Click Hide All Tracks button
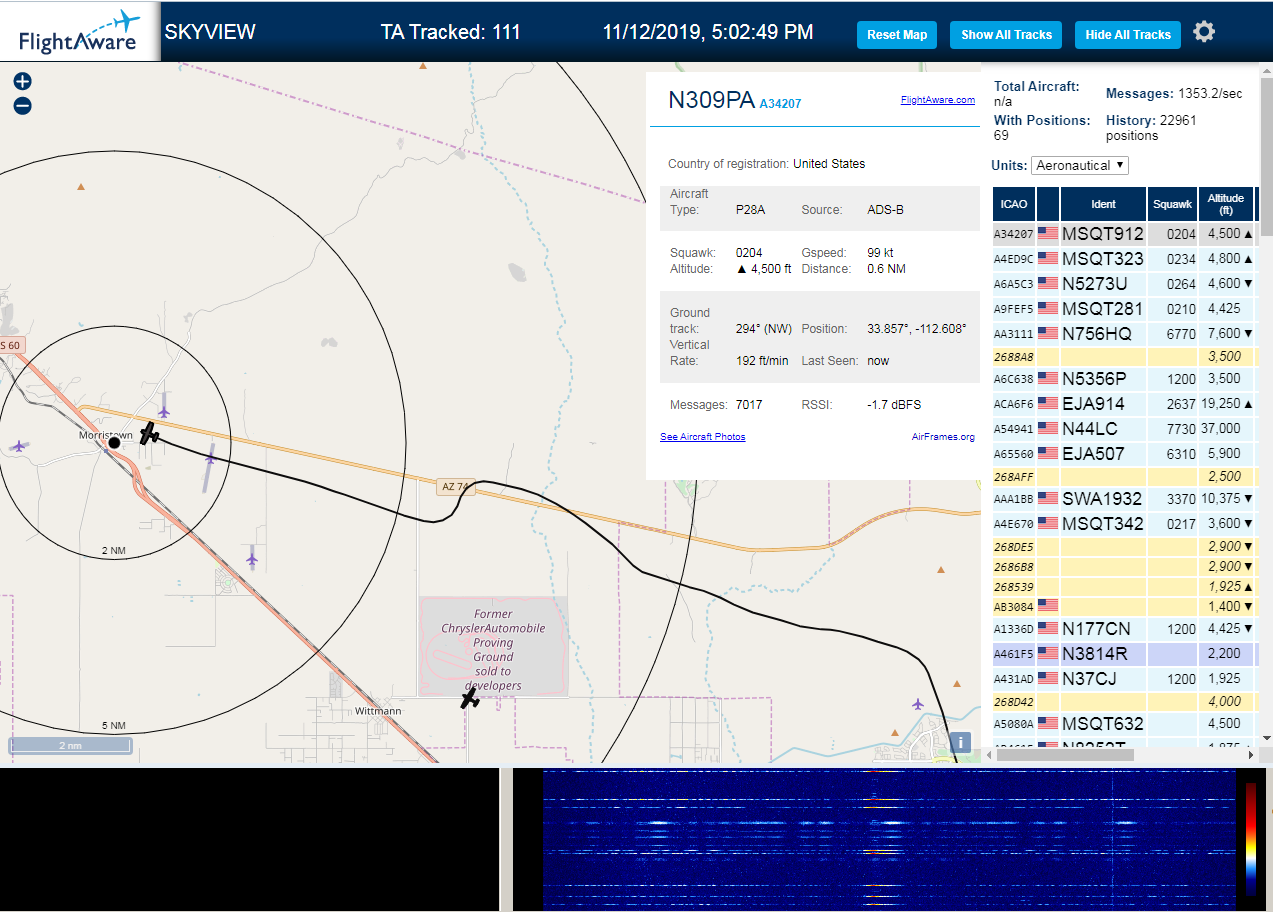Screen dimensions: 1273x913 coord(1128,34)
